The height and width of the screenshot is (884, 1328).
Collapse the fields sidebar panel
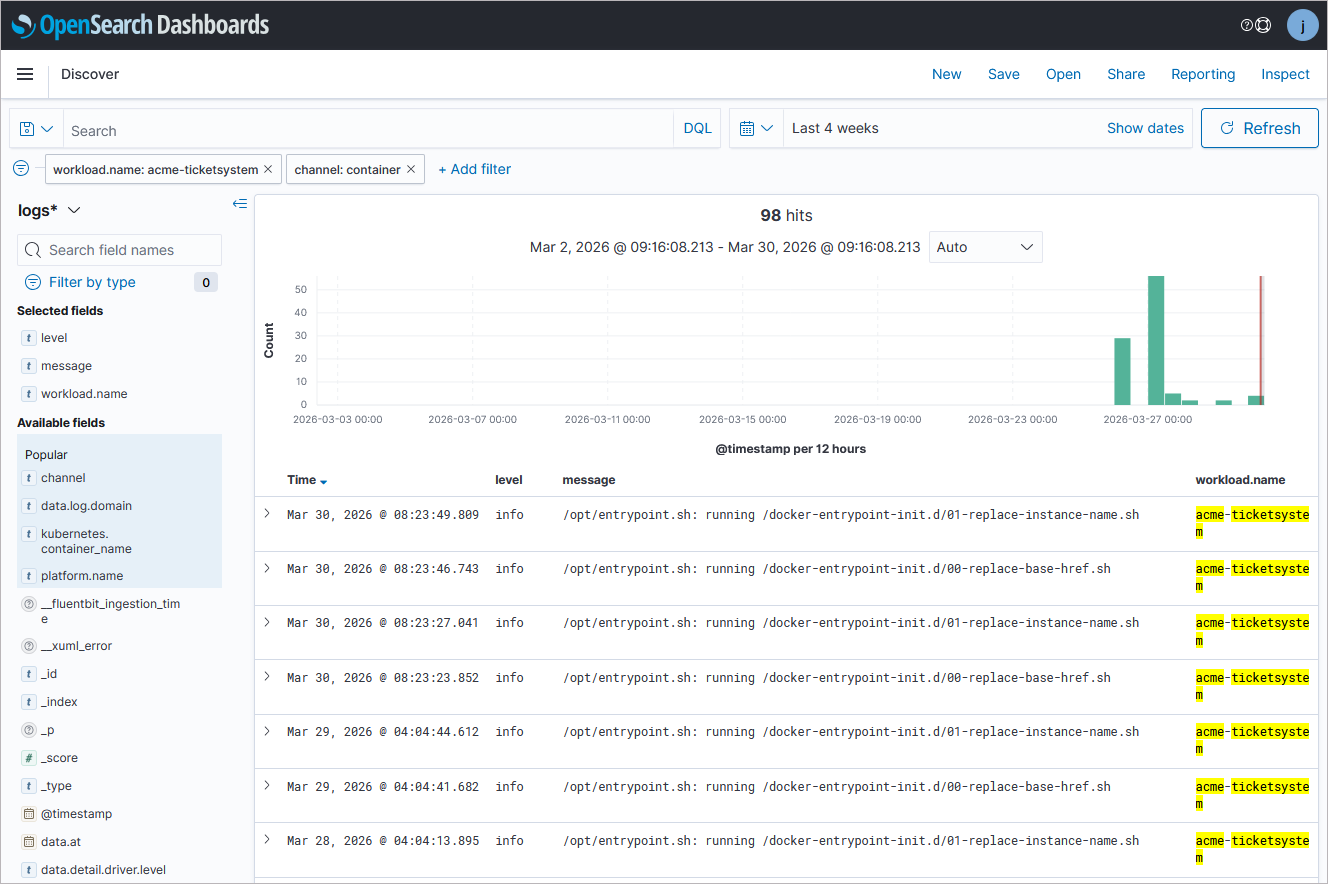coord(239,204)
